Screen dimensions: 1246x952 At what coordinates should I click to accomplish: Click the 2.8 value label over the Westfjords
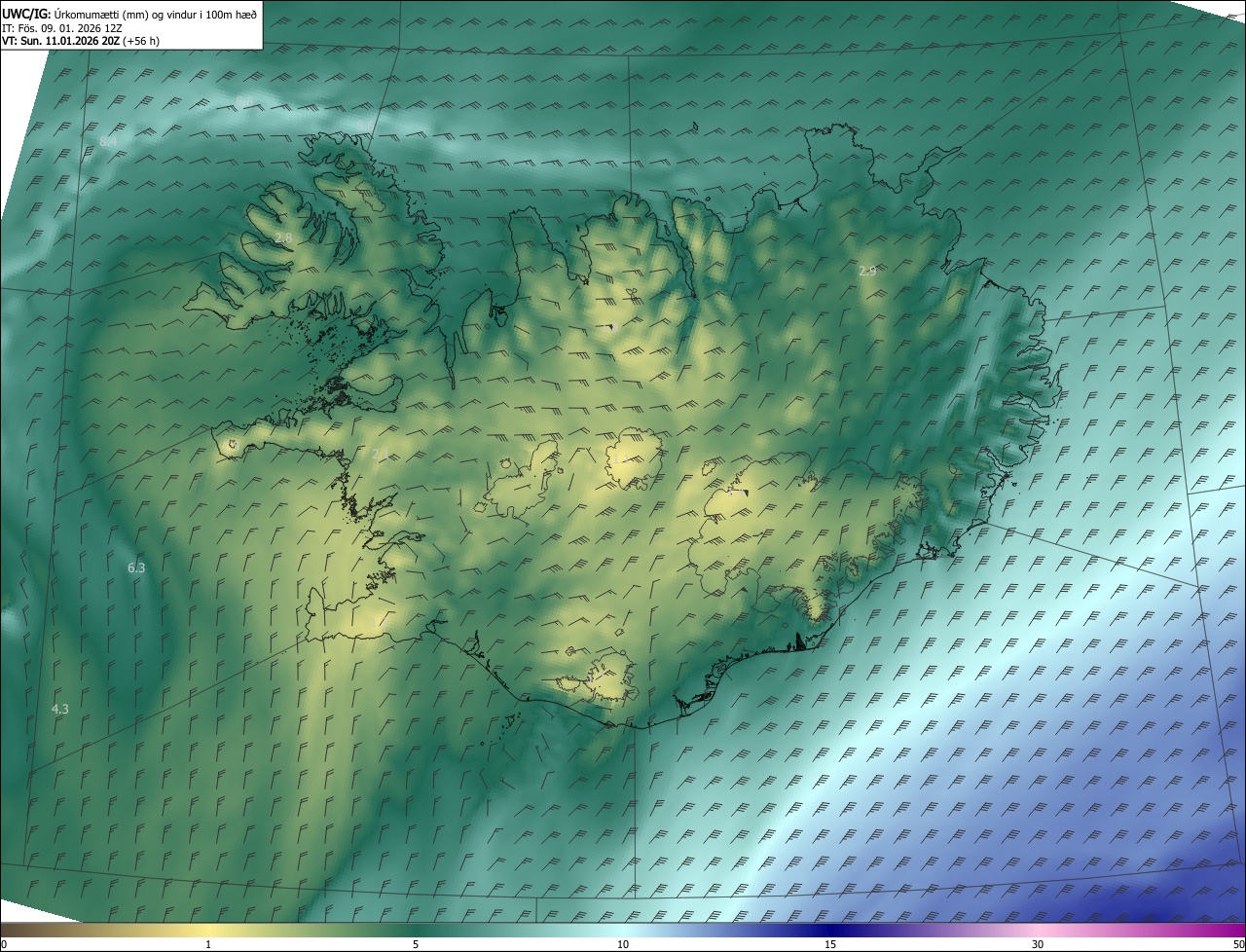click(x=283, y=238)
